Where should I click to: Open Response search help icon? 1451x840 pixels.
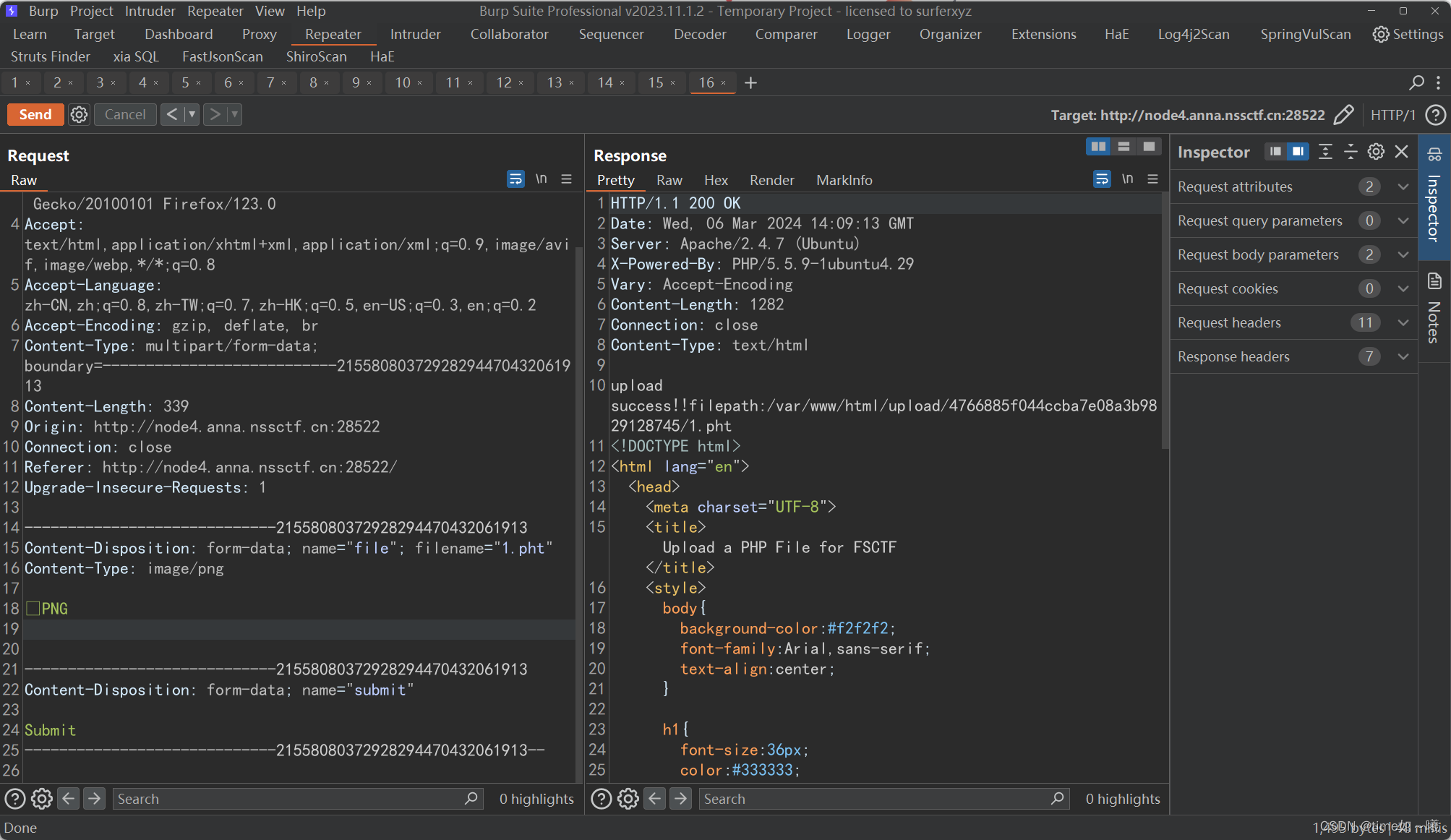602,798
